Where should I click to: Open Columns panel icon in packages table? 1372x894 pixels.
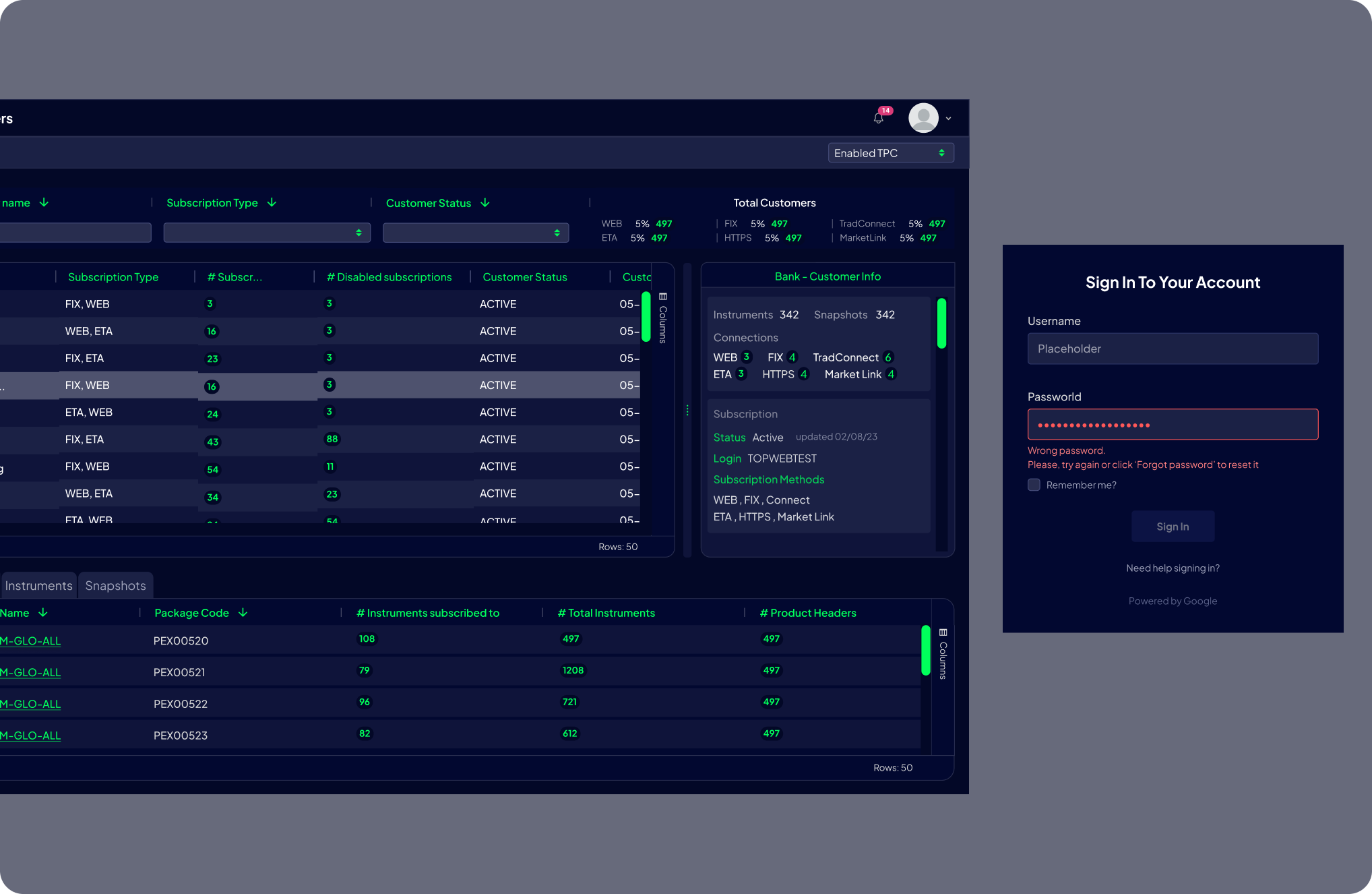[x=943, y=632]
